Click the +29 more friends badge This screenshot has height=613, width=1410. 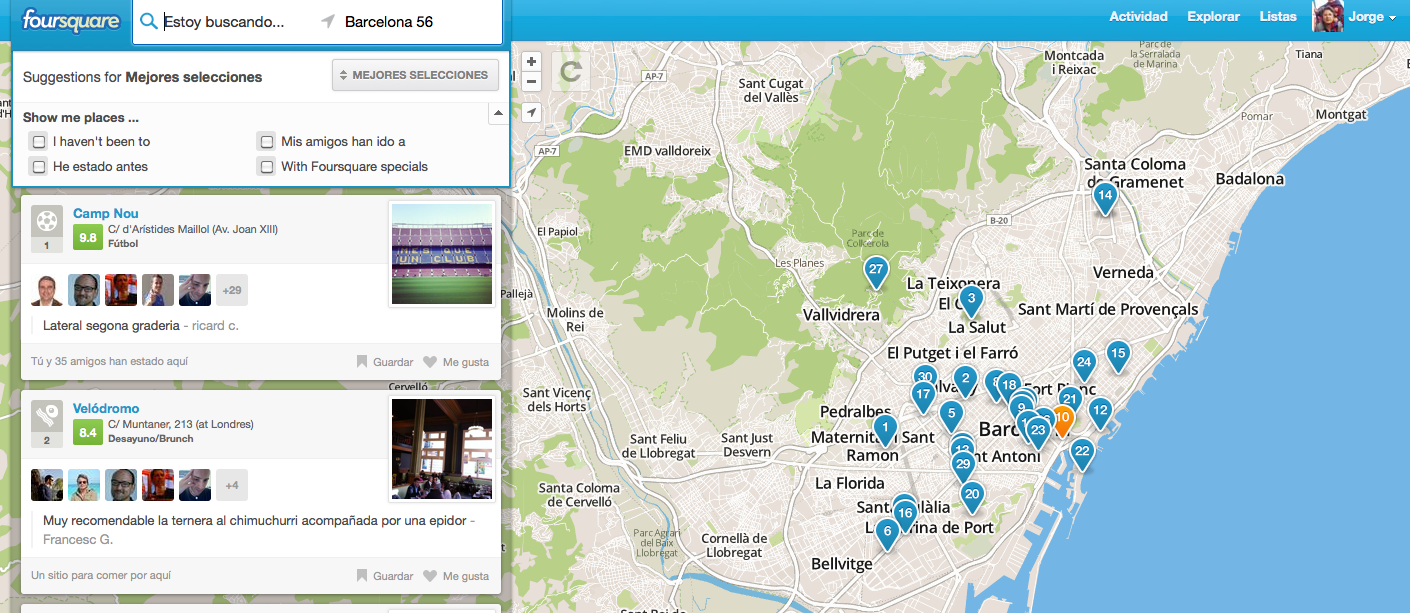[232, 290]
